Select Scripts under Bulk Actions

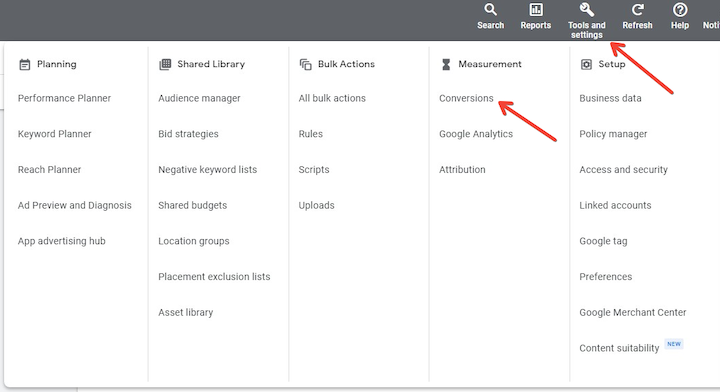(314, 170)
